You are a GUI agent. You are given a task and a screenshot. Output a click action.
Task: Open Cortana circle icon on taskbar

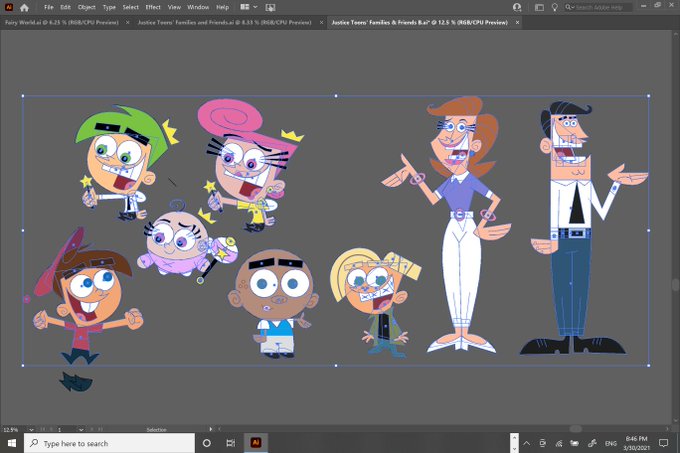click(x=207, y=443)
